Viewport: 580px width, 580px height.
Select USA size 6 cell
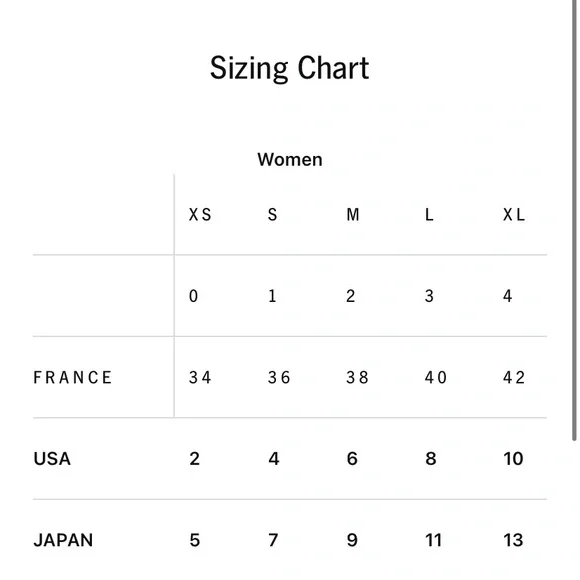click(352, 459)
